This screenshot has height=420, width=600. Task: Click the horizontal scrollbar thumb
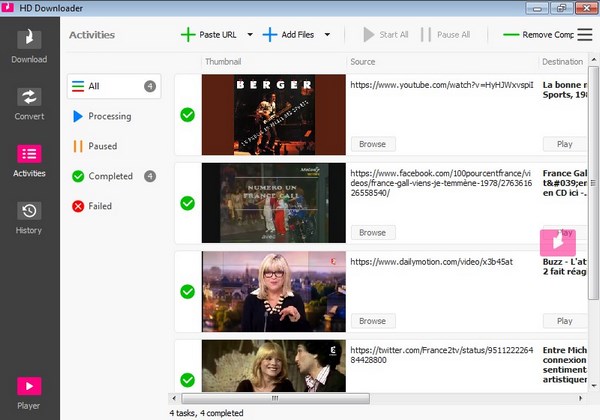coord(275,399)
